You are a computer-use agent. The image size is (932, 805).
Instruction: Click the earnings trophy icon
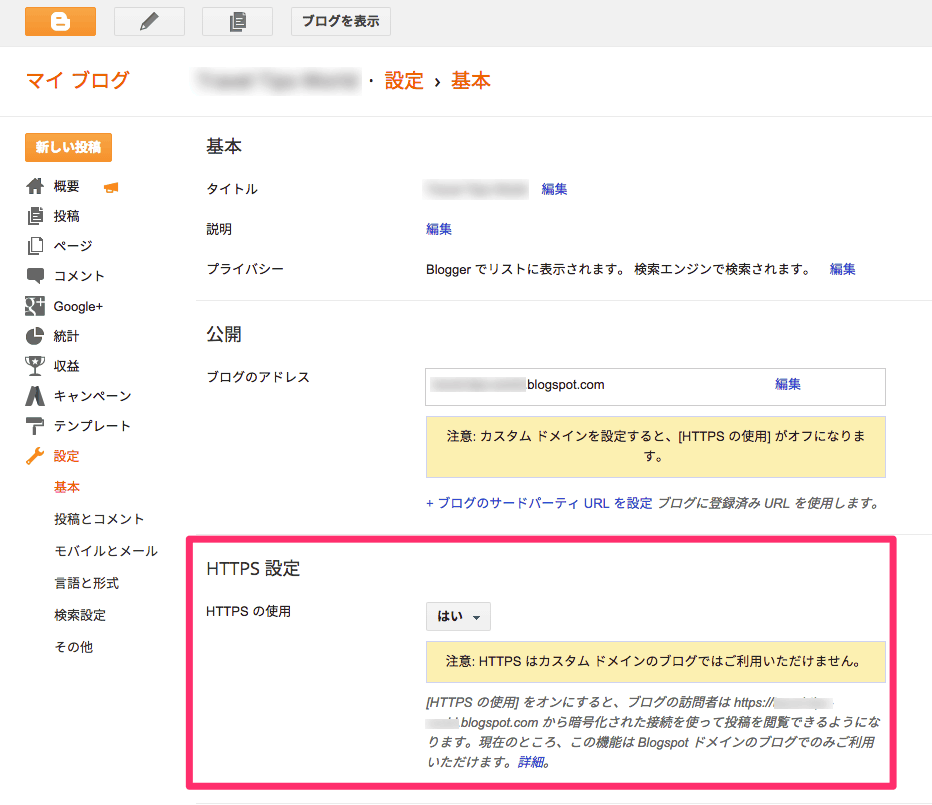[35, 366]
